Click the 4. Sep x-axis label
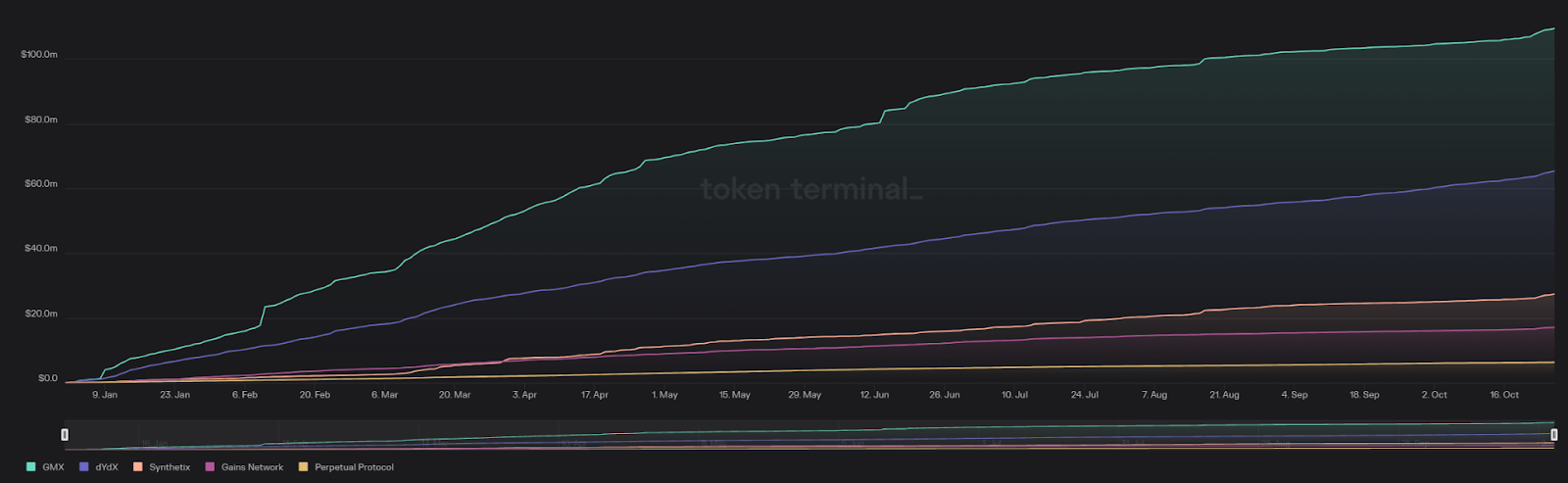The width and height of the screenshot is (1568, 483). 1295,395
